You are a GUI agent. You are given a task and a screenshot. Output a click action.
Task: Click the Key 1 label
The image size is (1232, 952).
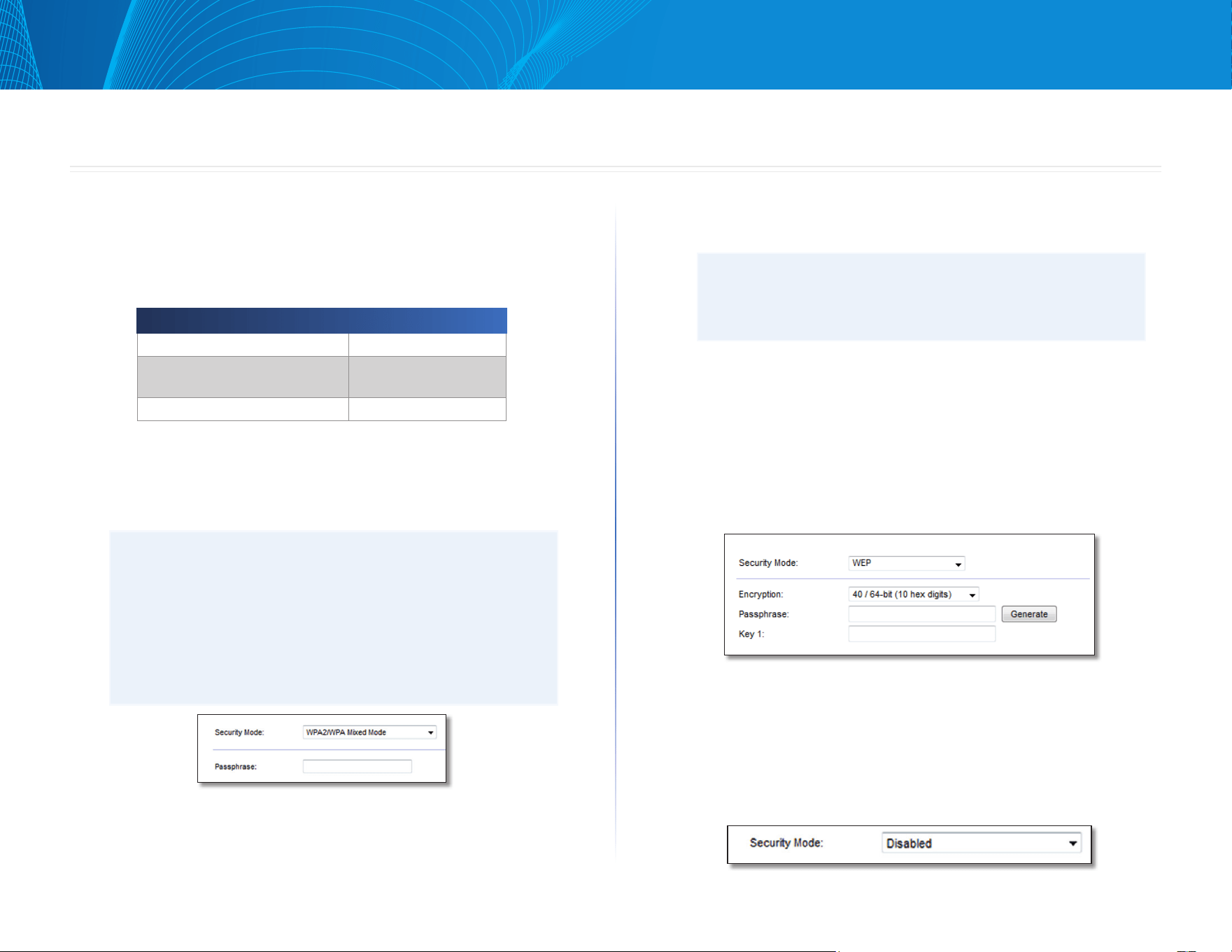coord(751,634)
